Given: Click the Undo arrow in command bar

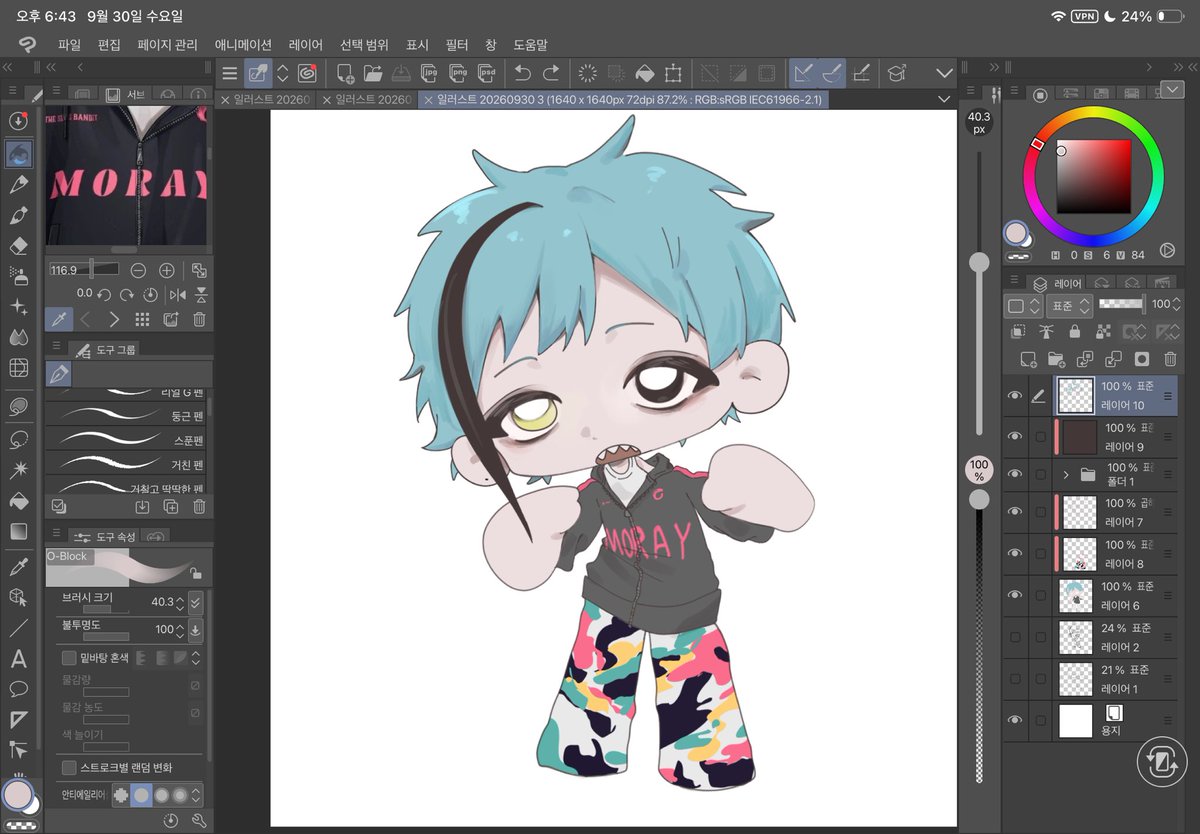Looking at the screenshot, I should (522, 73).
